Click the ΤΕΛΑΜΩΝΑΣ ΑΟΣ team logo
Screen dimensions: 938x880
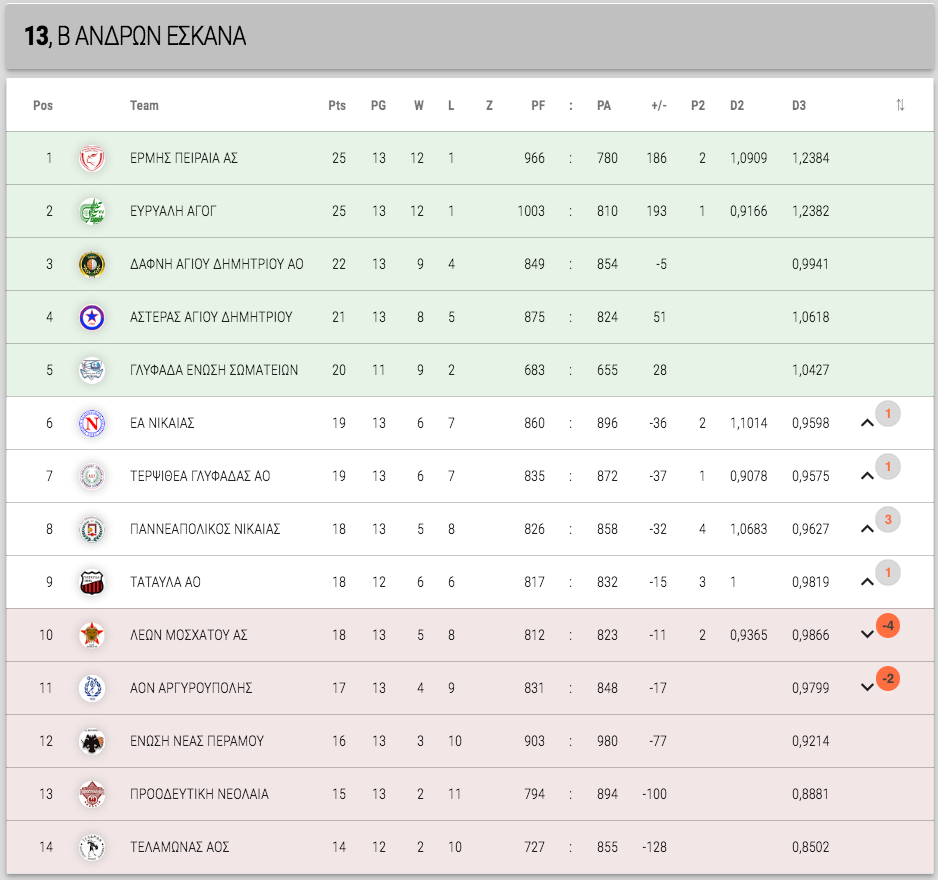click(x=92, y=847)
